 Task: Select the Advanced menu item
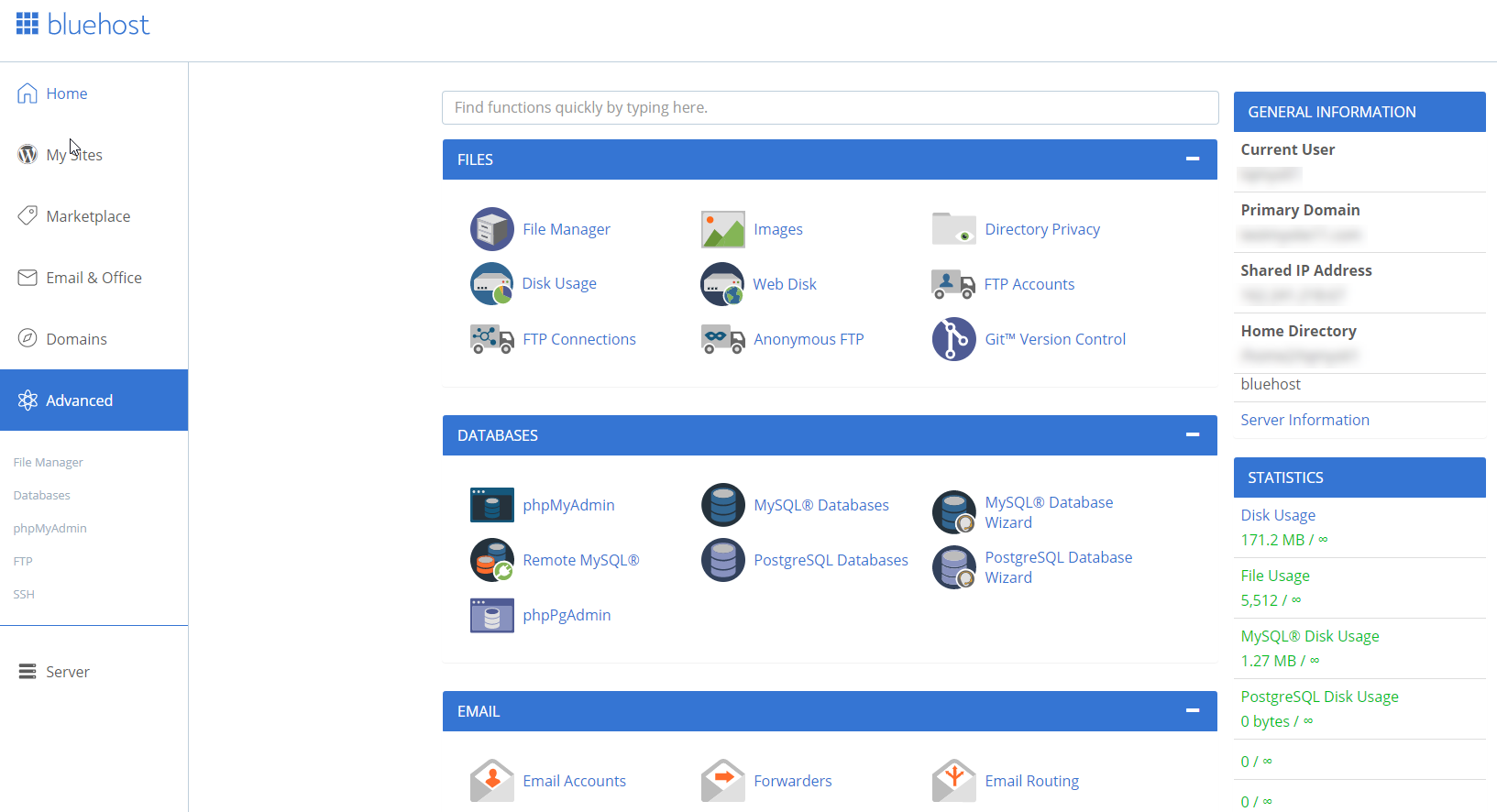(x=94, y=400)
